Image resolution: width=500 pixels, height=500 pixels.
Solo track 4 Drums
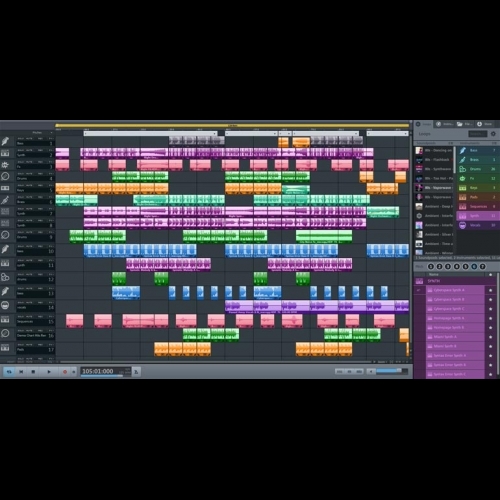point(21,174)
